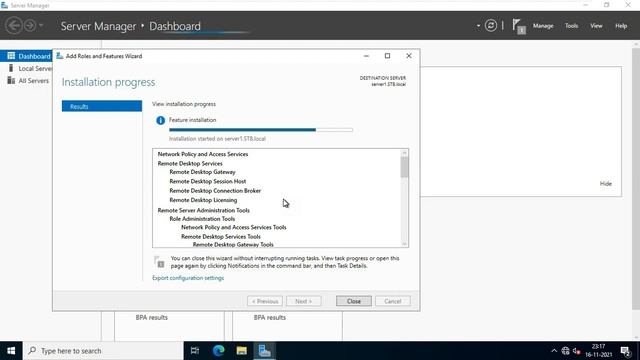Viewport: 640px width, 360px height.
Task: Click the Dashboard sidebar icon
Action: pos(11,56)
